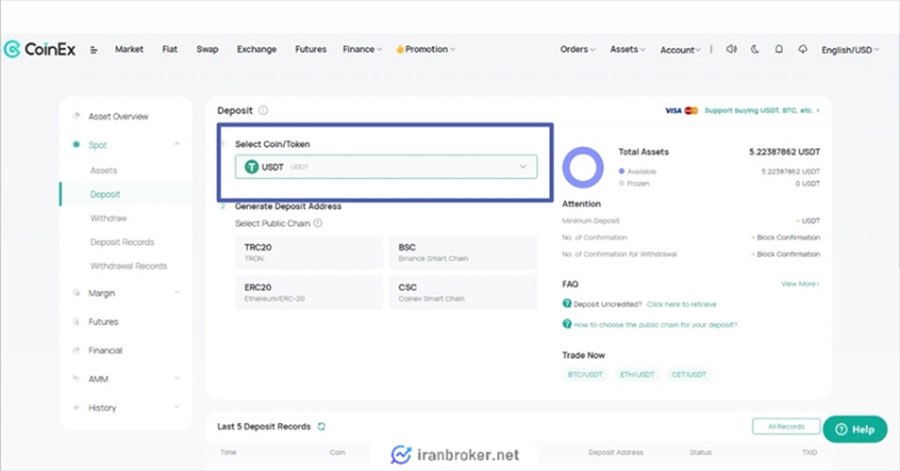Open the Fiat page

[169, 49]
